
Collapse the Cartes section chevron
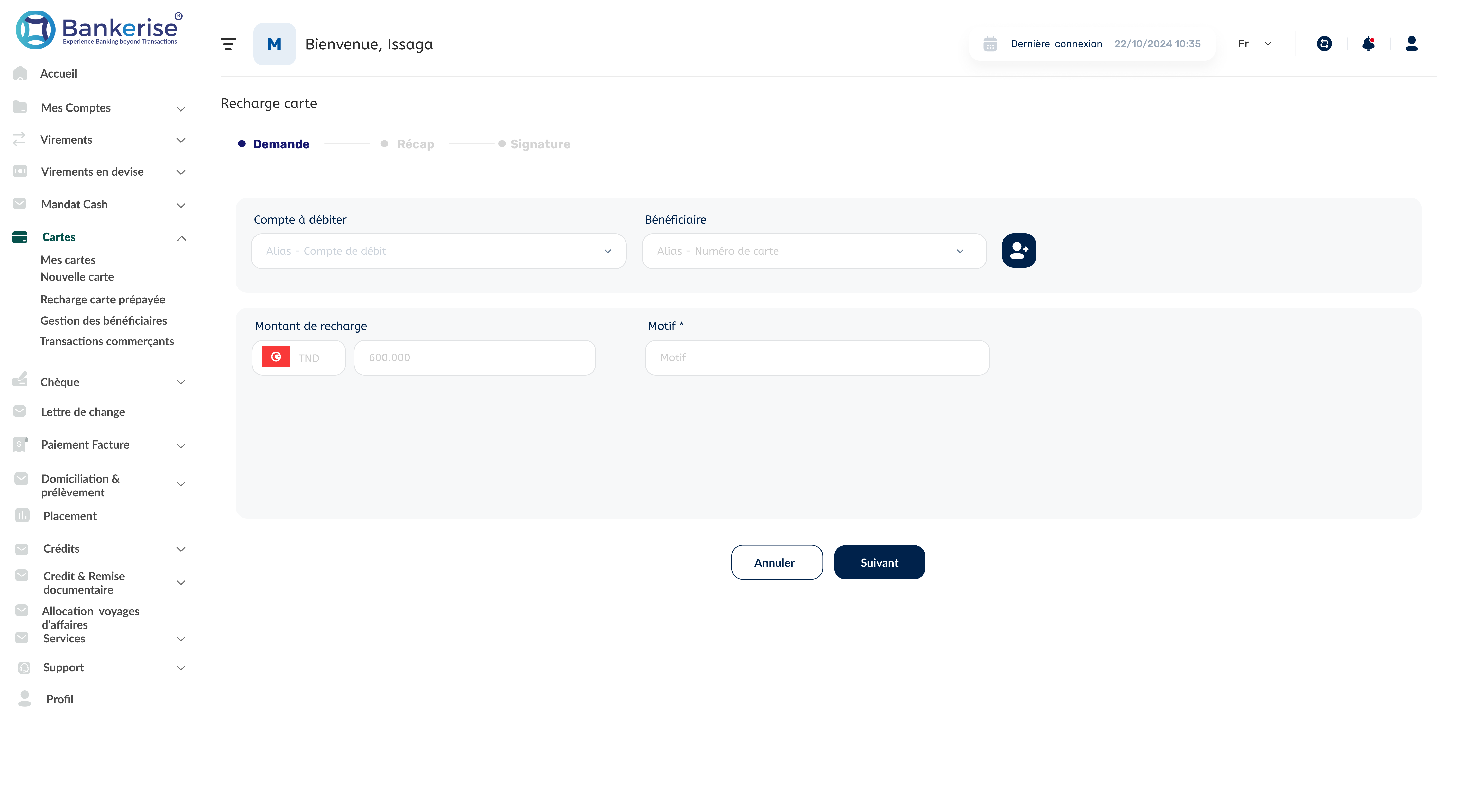tap(181, 238)
